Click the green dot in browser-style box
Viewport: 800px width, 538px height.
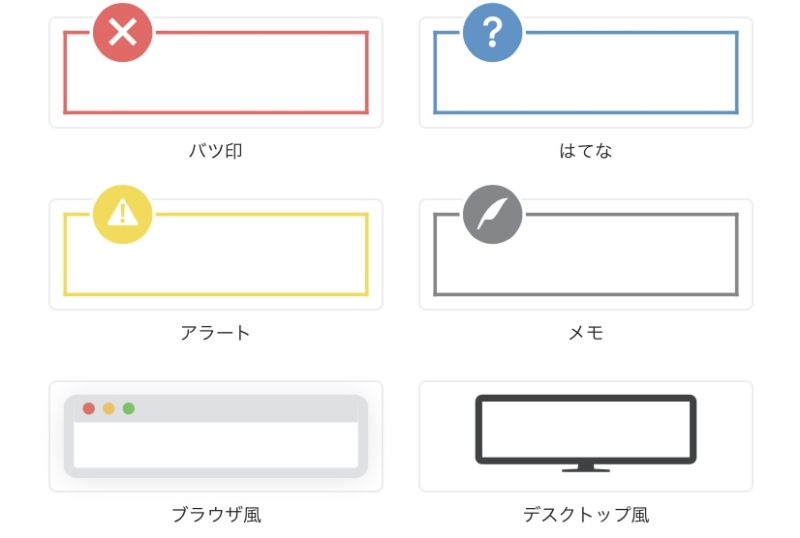[x=129, y=408]
